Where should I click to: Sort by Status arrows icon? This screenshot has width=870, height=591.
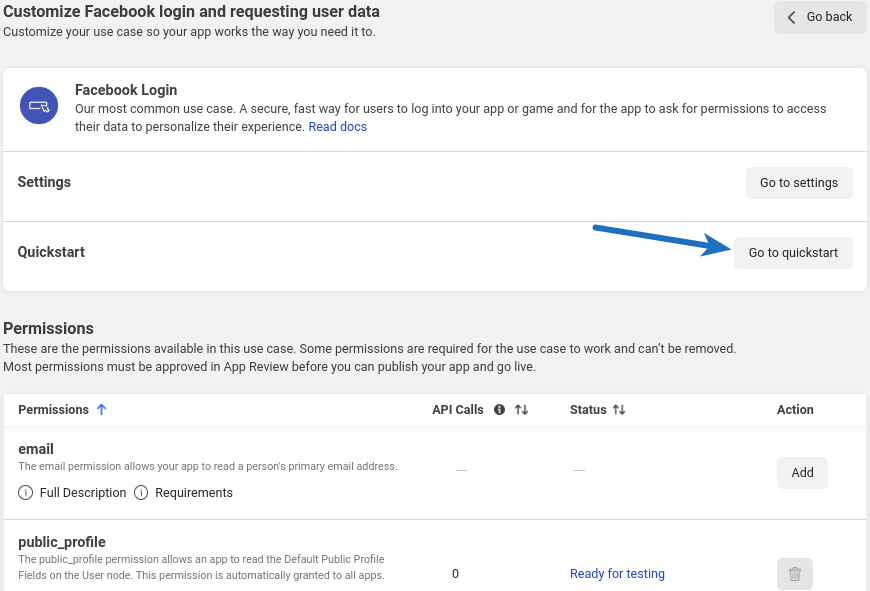[x=619, y=410]
